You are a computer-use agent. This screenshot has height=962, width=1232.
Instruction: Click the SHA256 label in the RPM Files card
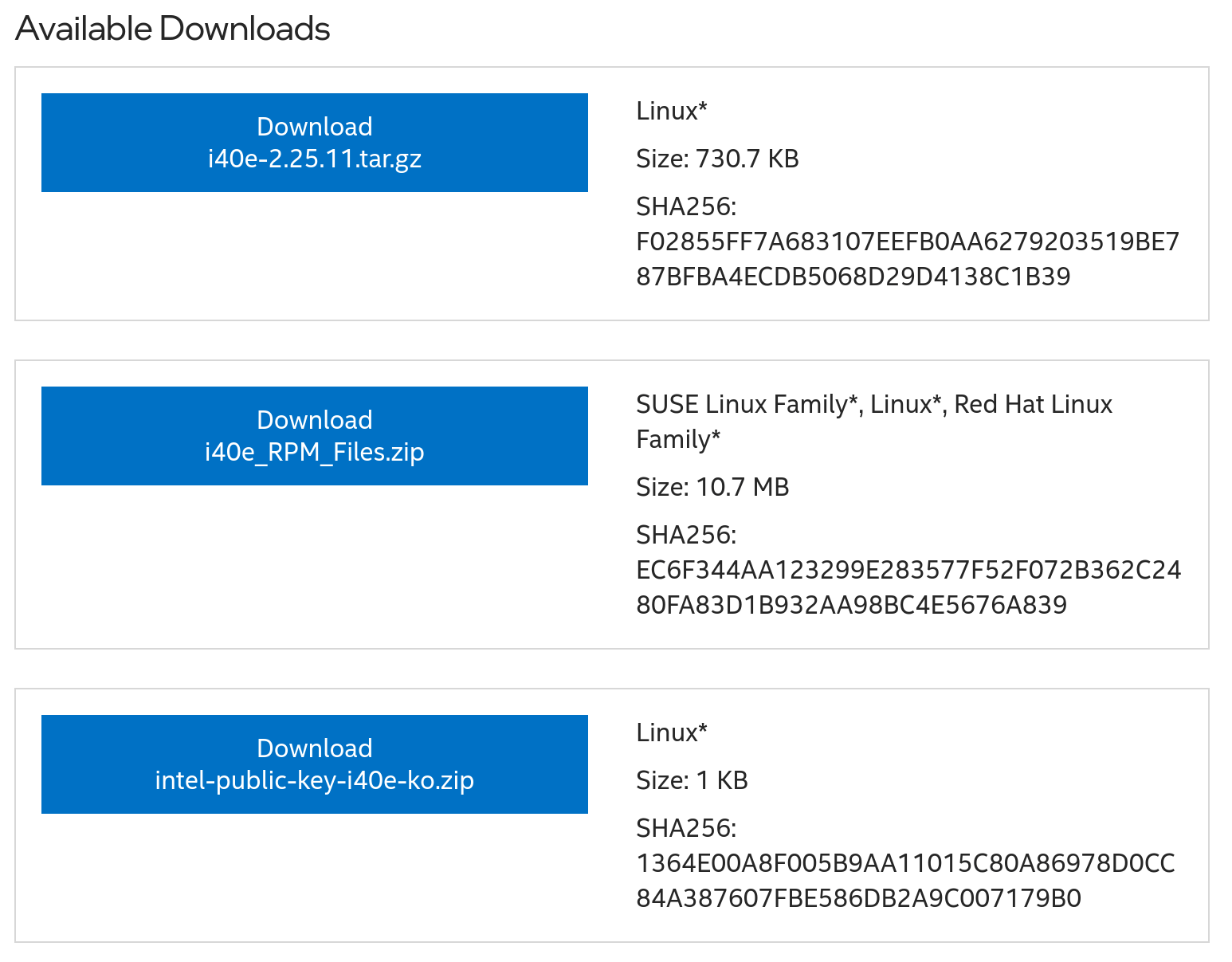pos(686,534)
